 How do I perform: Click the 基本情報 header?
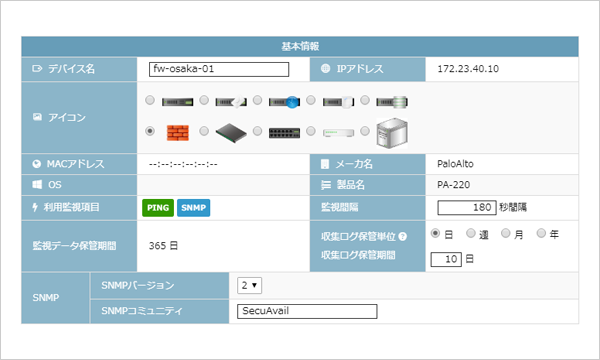(x=300, y=46)
